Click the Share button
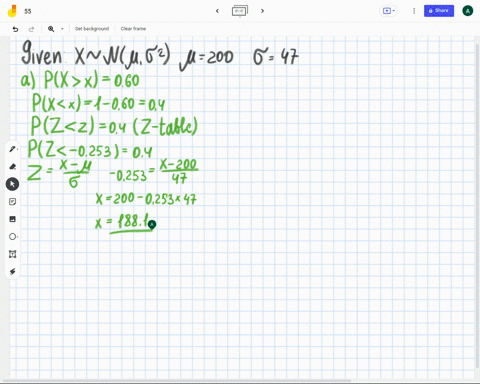 pyautogui.click(x=439, y=11)
